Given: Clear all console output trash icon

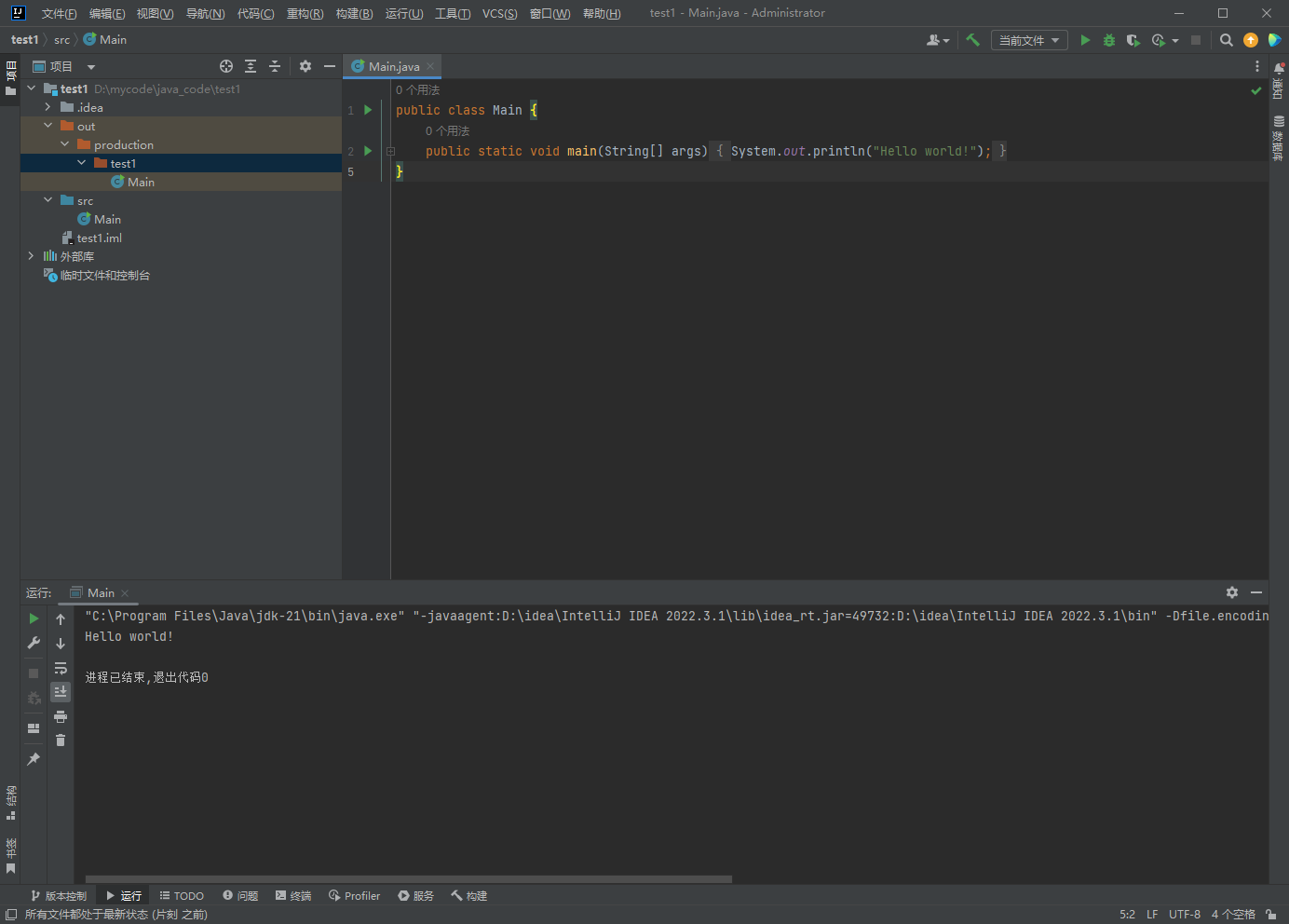Looking at the screenshot, I should (61, 741).
